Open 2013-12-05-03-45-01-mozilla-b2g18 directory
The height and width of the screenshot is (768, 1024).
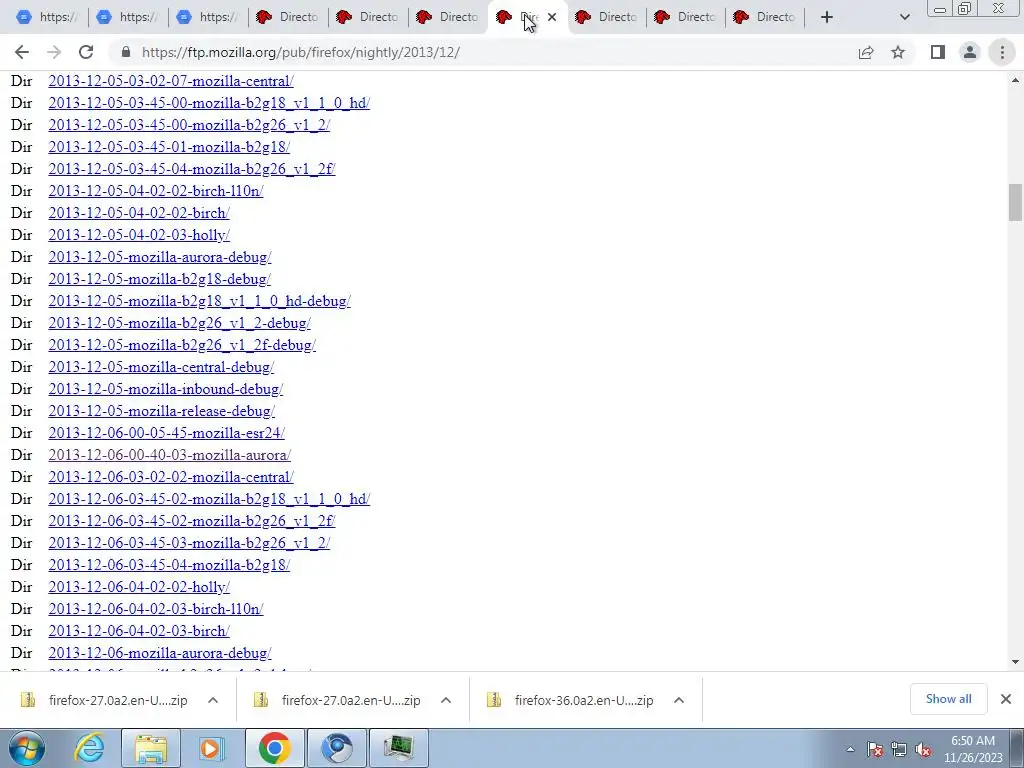[x=169, y=147]
